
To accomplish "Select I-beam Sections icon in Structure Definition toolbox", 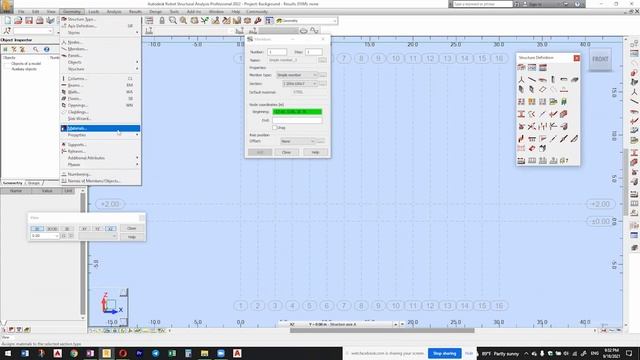I will pyautogui.click(x=521, y=114).
